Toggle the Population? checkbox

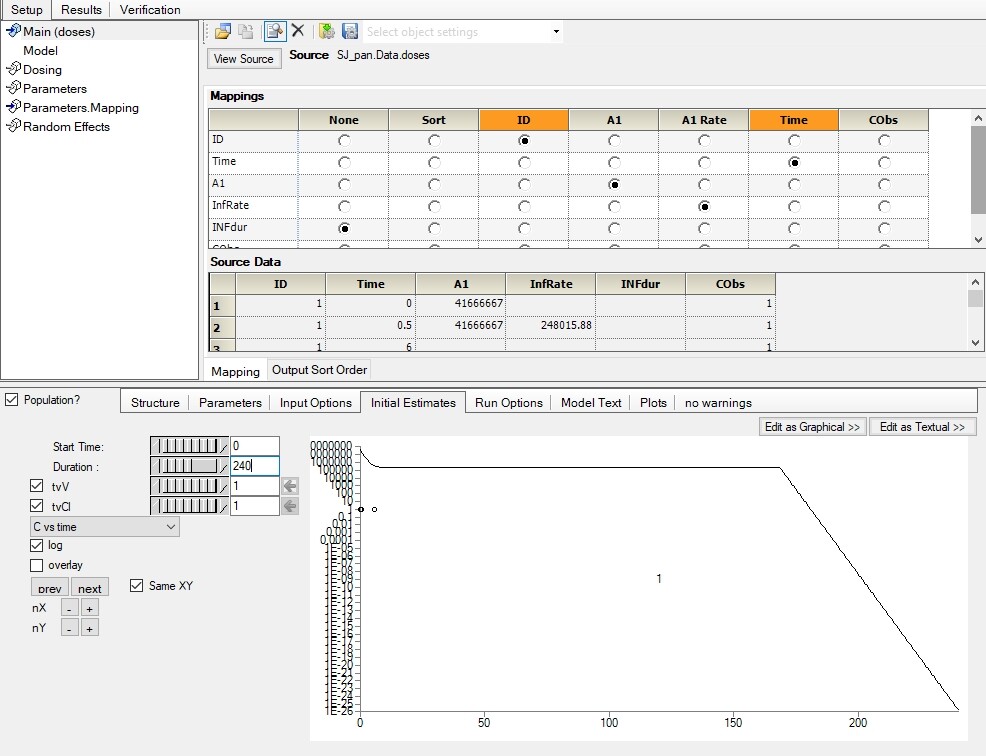click(x=11, y=400)
